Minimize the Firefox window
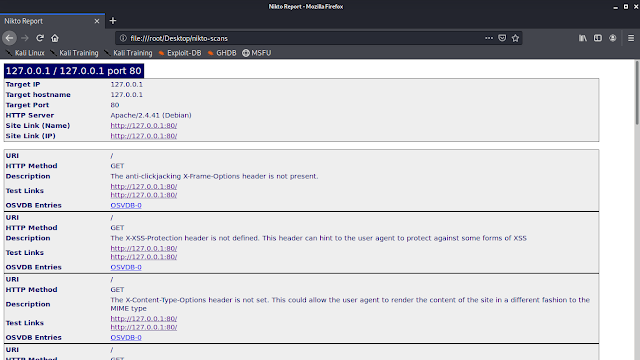The height and width of the screenshot is (360, 640). coord(616,7)
